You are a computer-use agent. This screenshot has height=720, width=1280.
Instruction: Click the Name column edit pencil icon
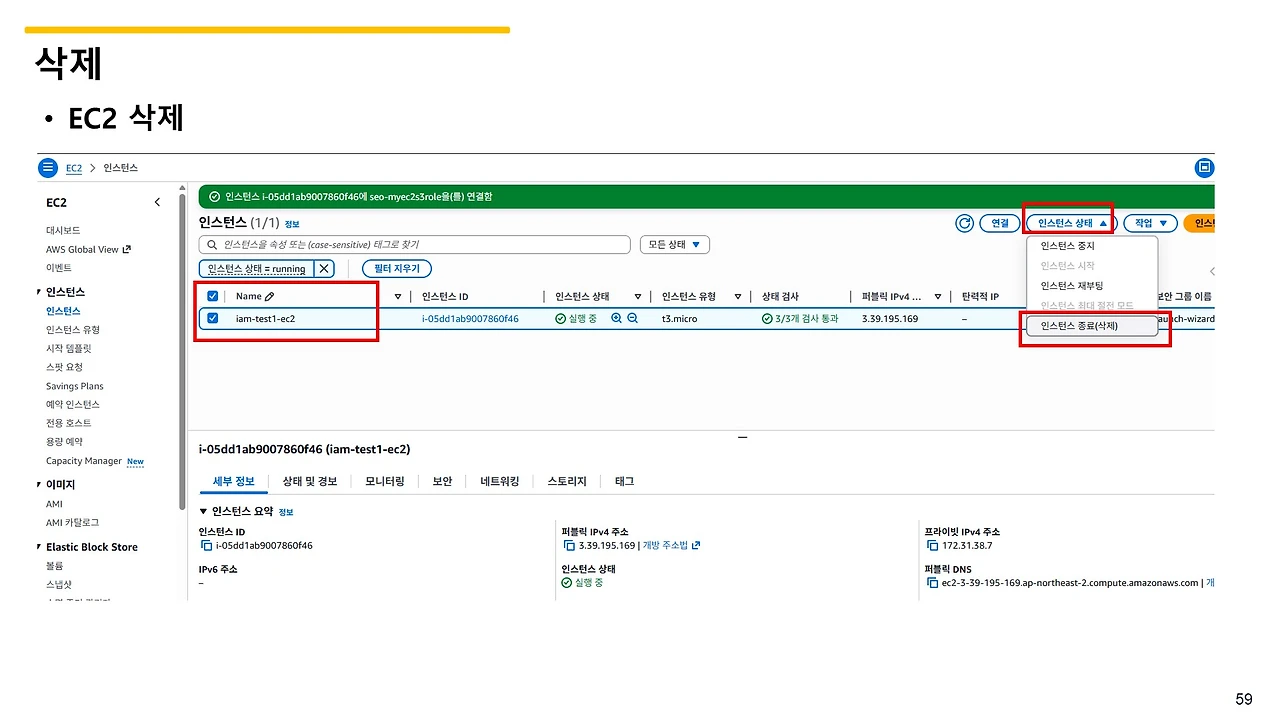269,296
